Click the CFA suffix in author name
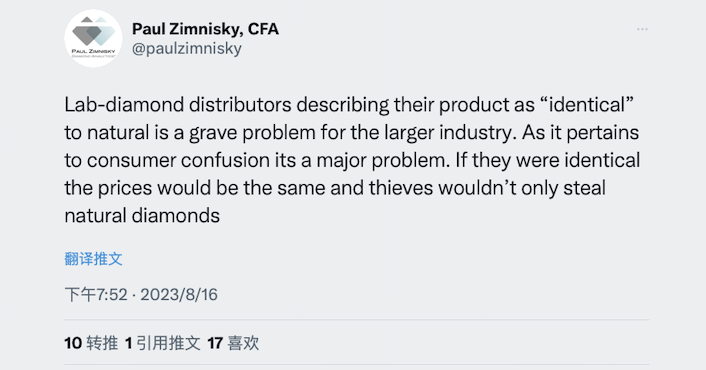Image resolution: width=706 pixels, height=370 pixels. [263, 29]
